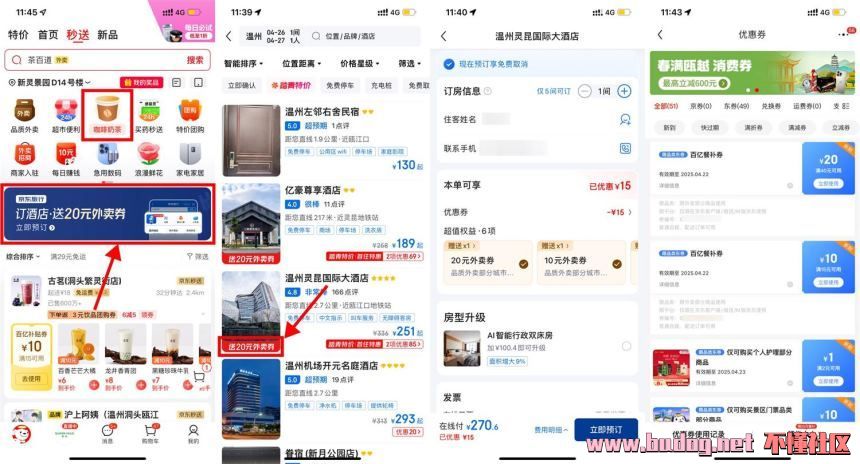Tap the contact picker icon beside 住客姓名
860x464 pixels.
click(625, 119)
